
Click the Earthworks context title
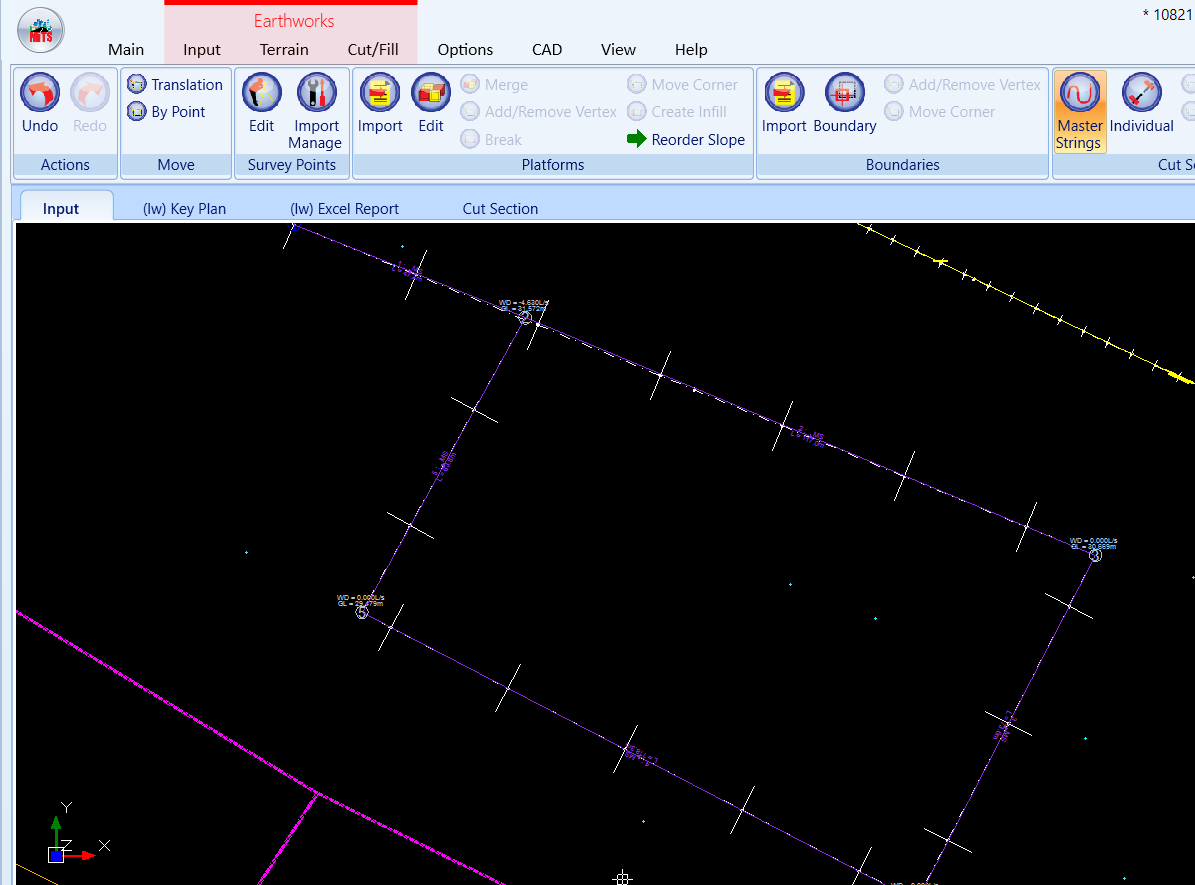point(293,21)
